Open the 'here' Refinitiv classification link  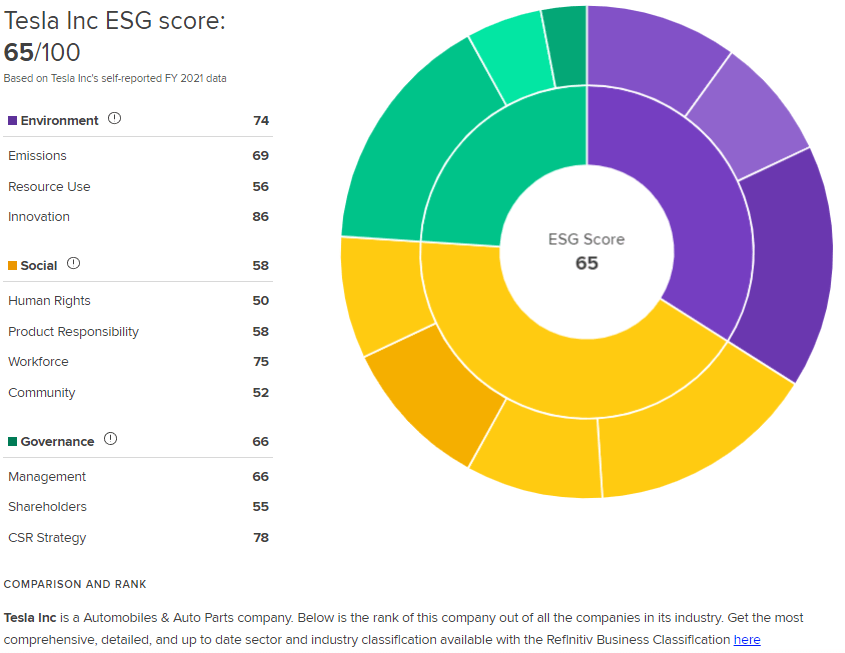click(x=747, y=640)
